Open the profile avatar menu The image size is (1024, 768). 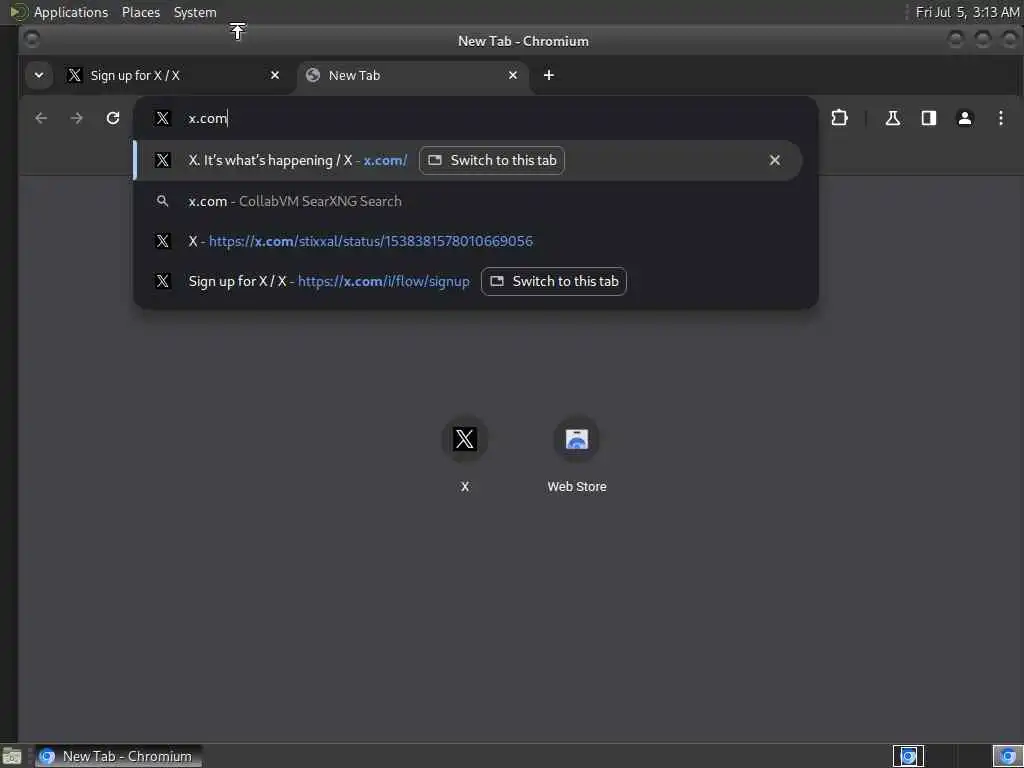point(965,118)
